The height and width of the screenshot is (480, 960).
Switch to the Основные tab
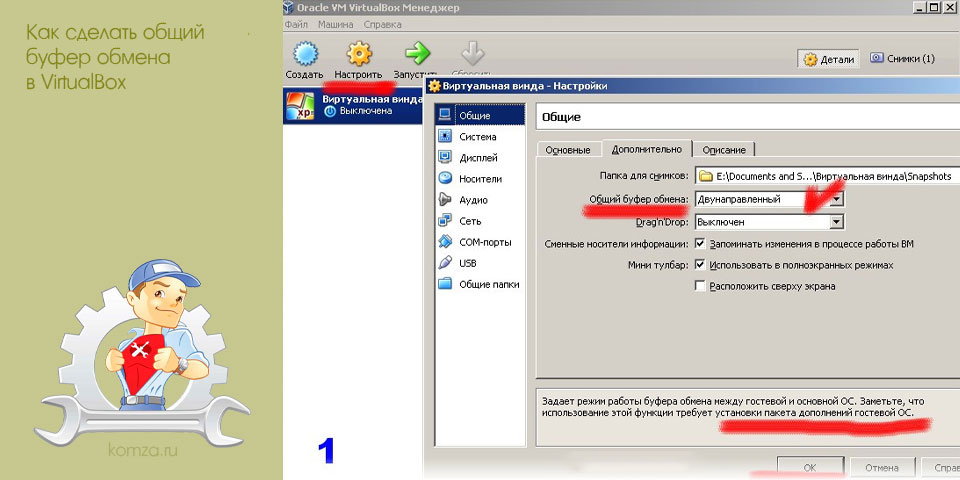568,150
